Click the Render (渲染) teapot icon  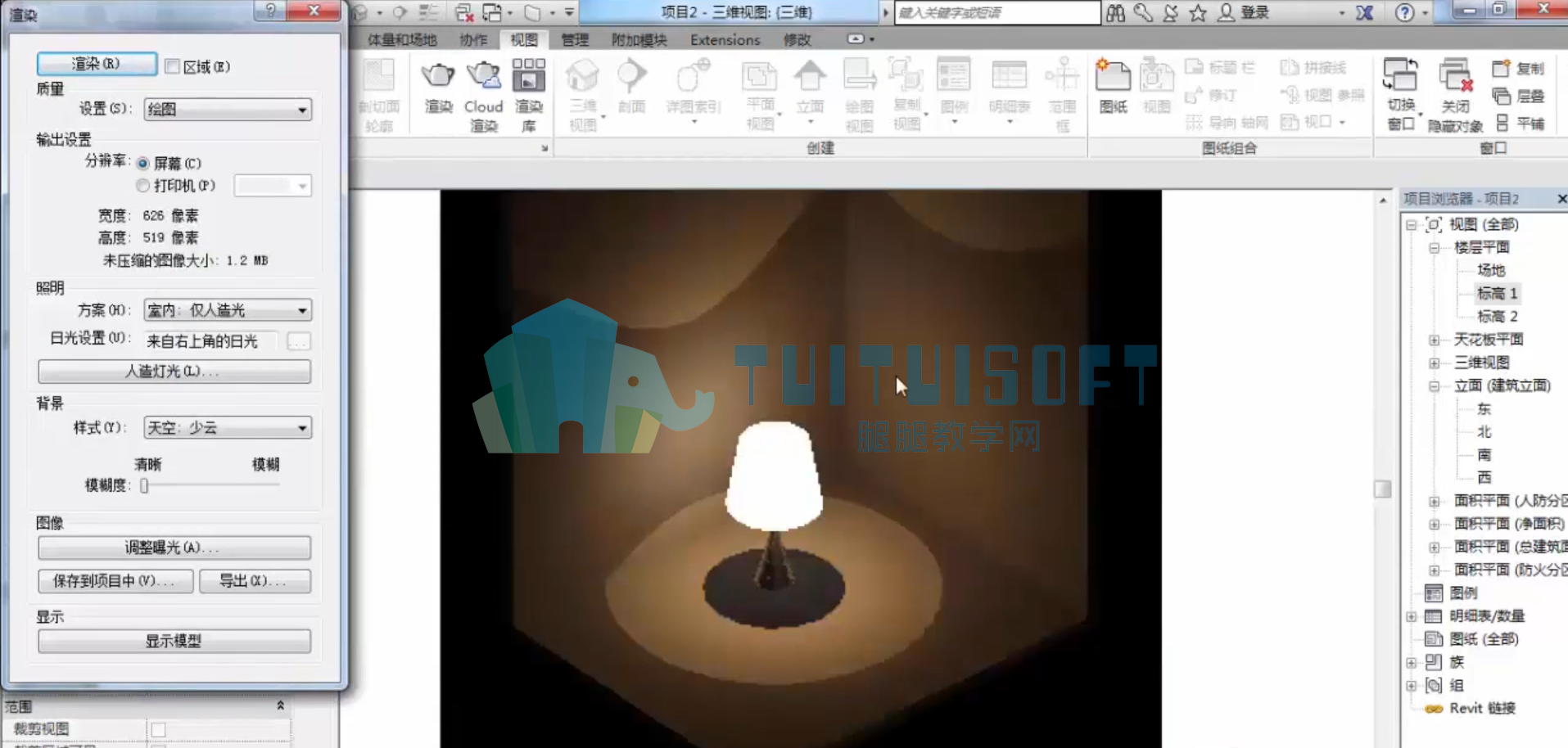[438, 75]
